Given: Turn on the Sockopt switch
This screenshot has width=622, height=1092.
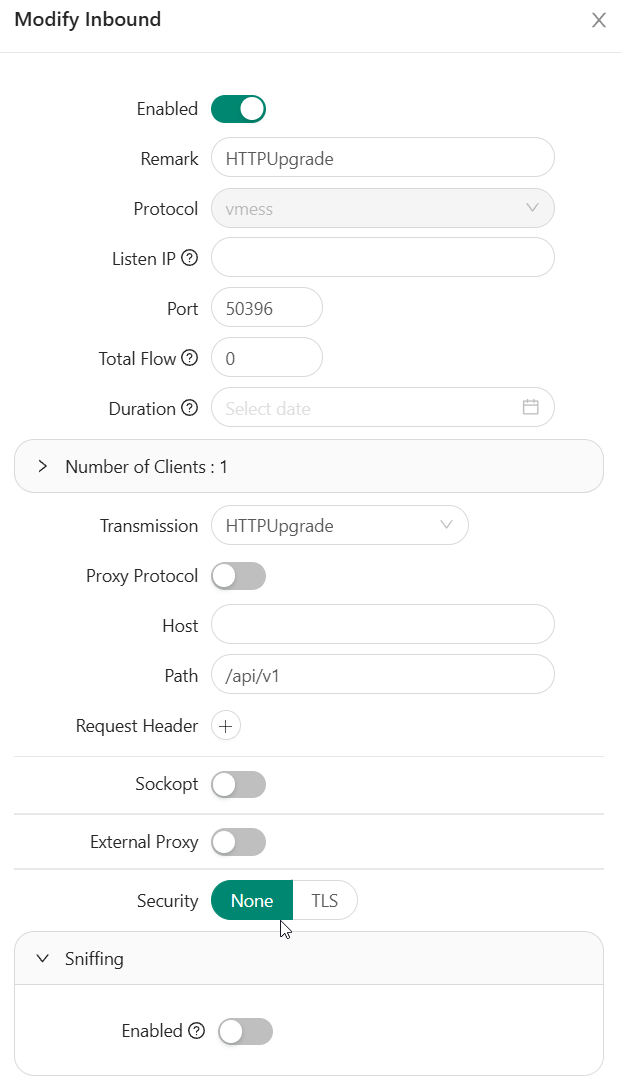Looking at the screenshot, I should (x=238, y=784).
